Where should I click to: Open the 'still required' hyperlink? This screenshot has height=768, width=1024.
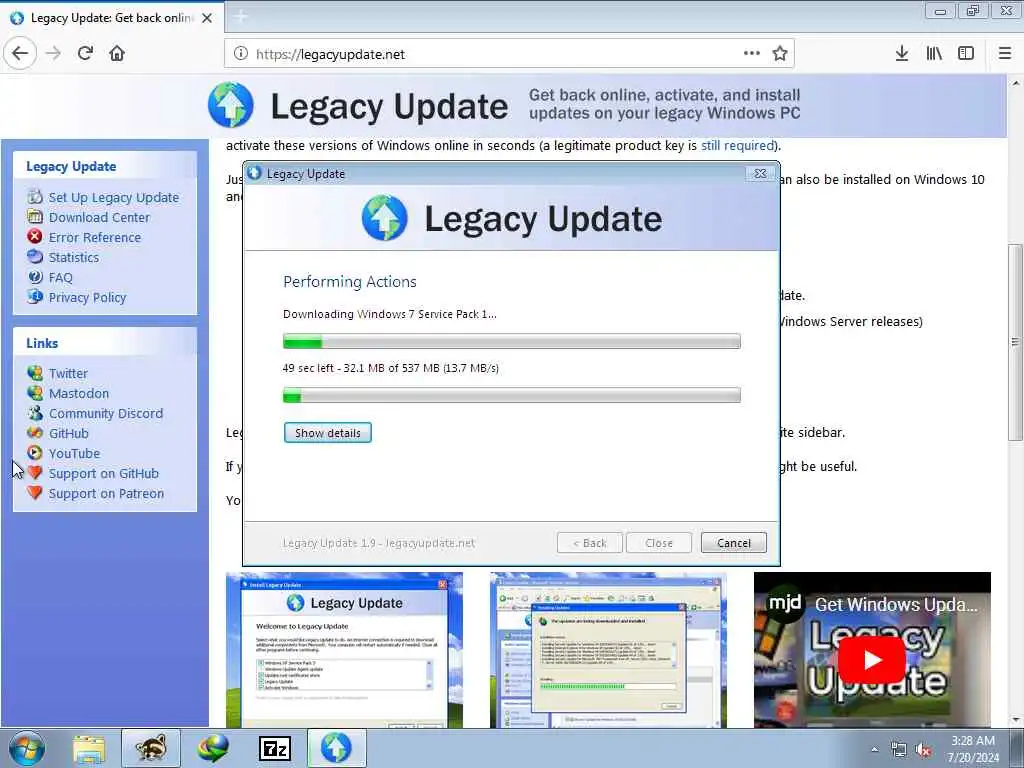tap(737, 146)
